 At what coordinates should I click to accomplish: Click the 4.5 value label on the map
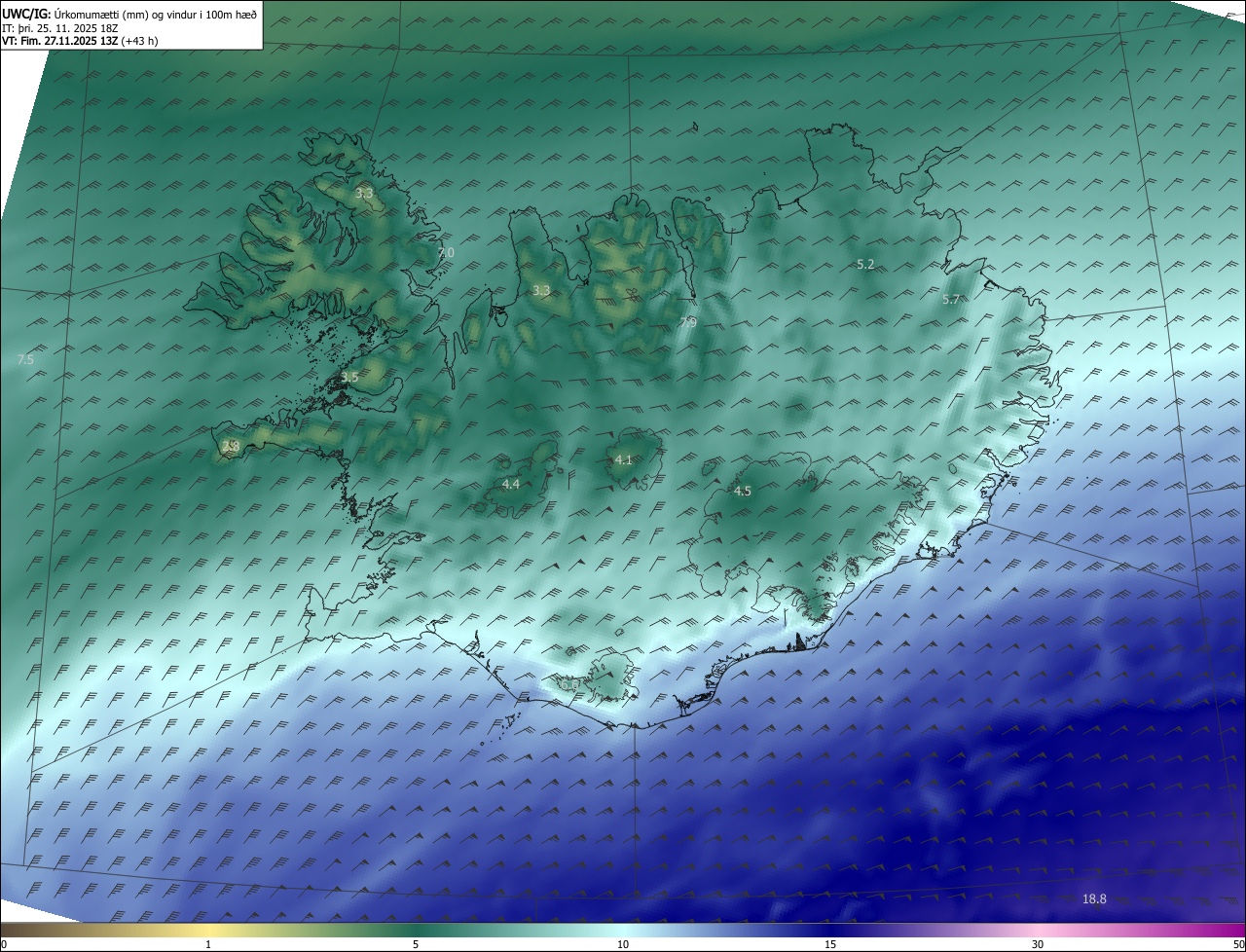742,491
